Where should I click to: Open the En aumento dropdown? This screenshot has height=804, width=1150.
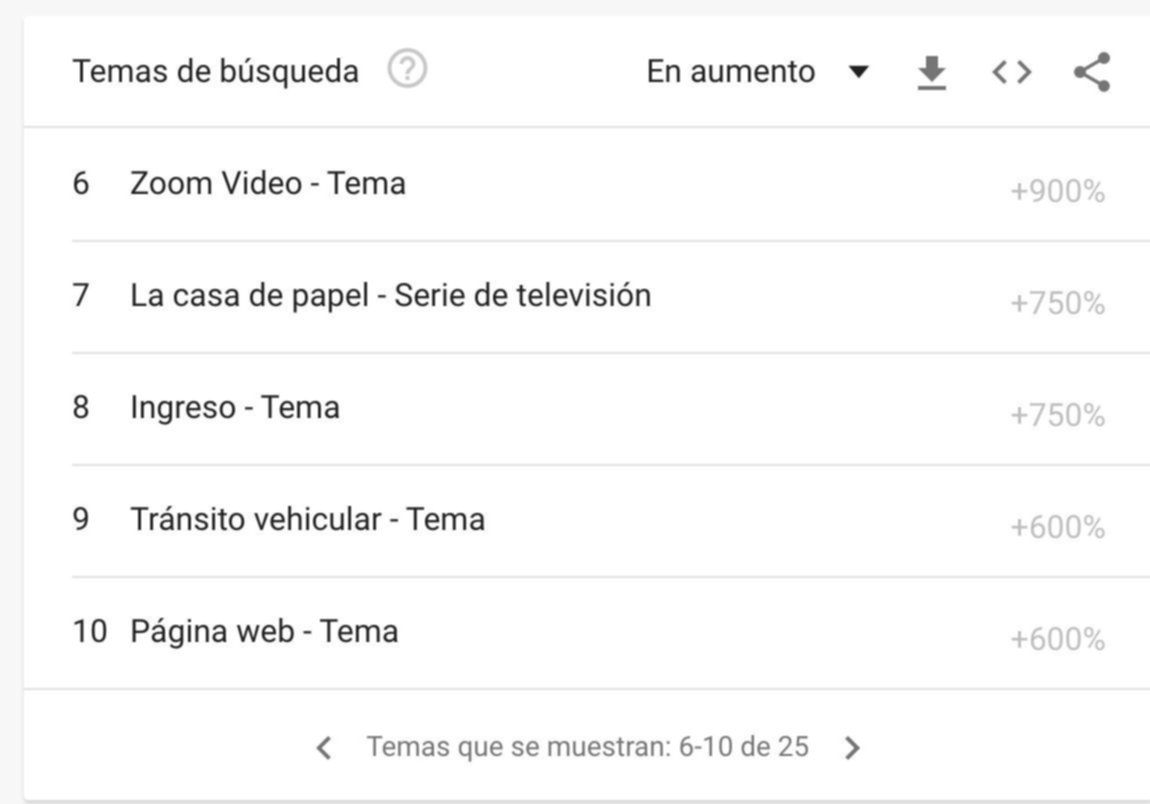coord(730,72)
